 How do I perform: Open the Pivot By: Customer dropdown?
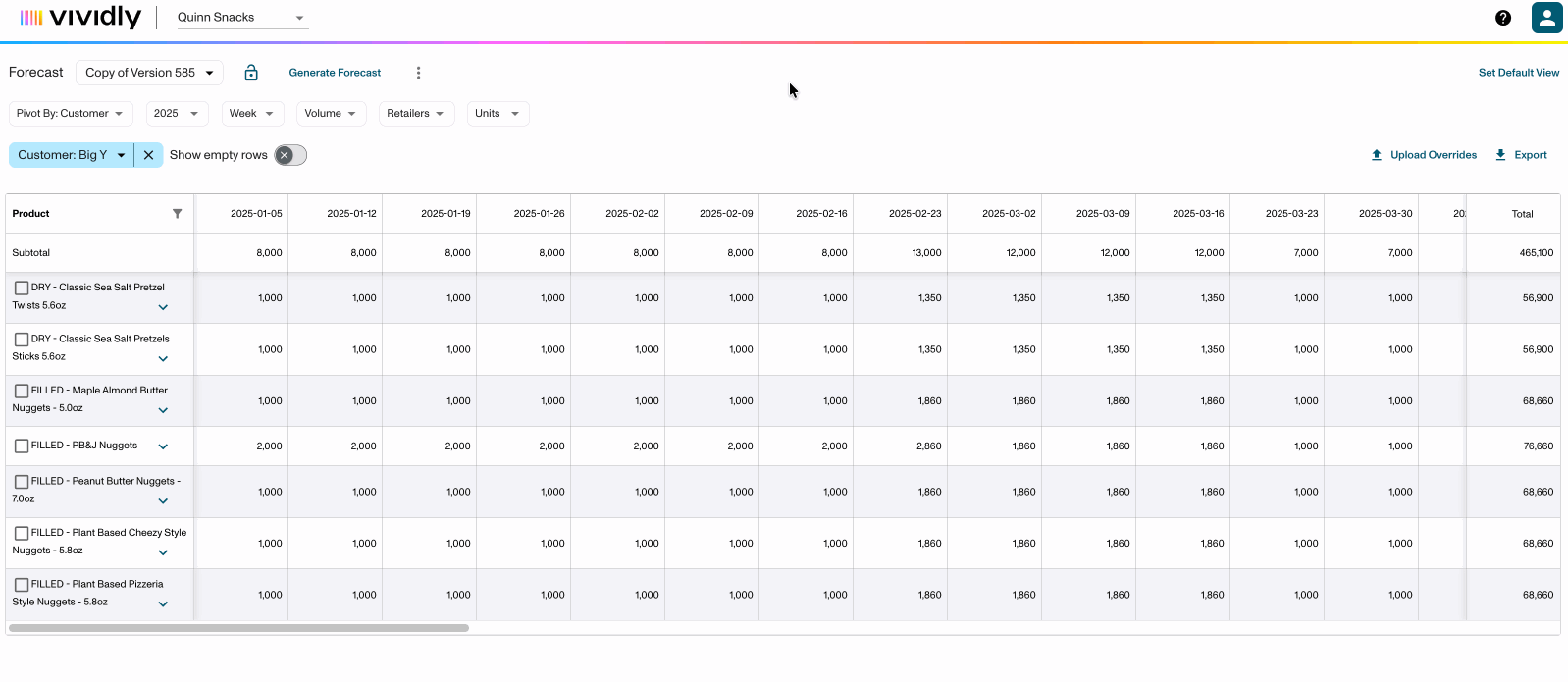click(x=70, y=114)
